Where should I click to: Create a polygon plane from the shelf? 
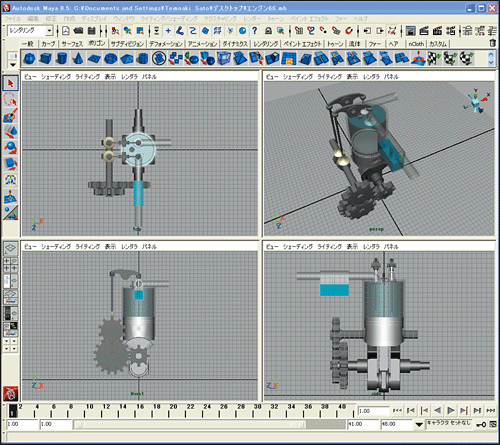tap(94, 59)
